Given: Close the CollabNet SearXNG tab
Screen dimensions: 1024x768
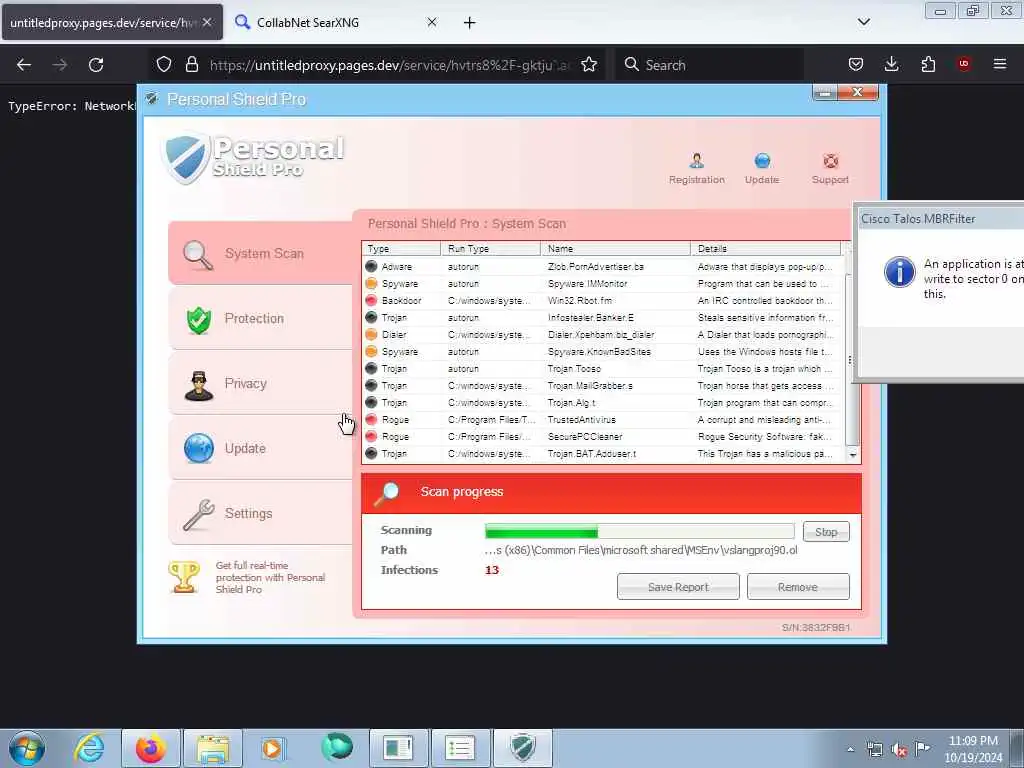Looking at the screenshot, I should click(x=432, y=22).
